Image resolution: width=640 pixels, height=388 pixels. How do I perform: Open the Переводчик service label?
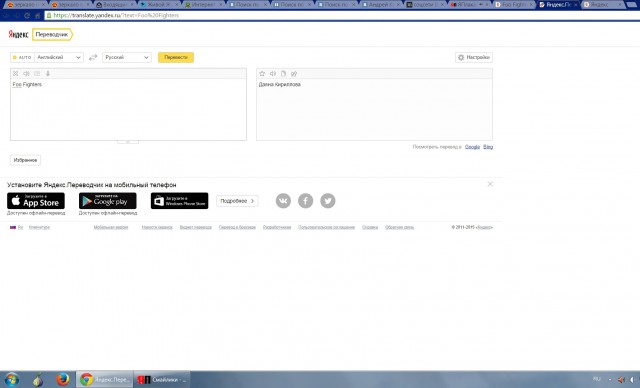tap(52, 34)
